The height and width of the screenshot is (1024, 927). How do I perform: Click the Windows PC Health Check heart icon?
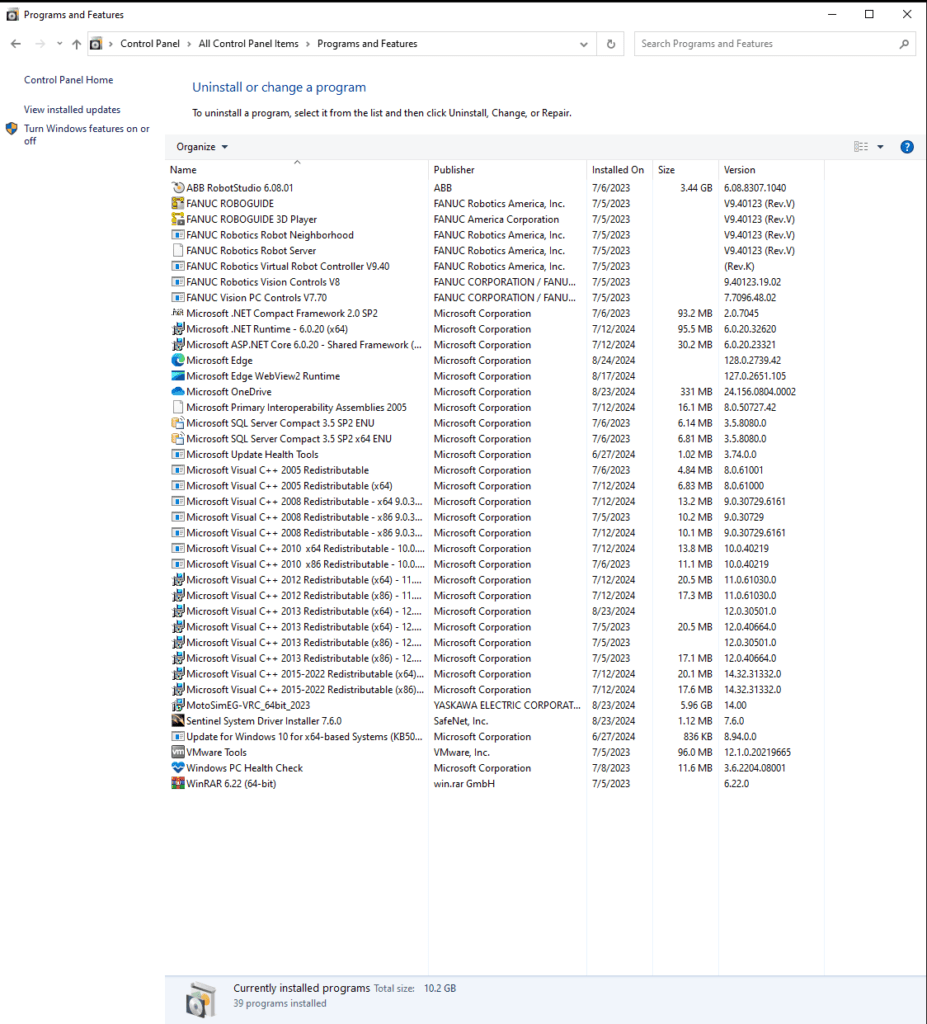178,767
